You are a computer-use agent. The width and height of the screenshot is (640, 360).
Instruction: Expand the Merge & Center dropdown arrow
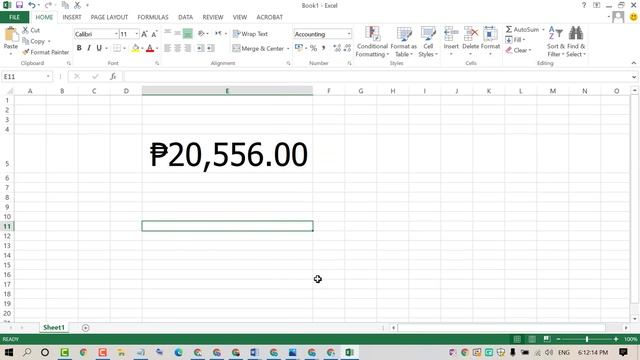288,49
